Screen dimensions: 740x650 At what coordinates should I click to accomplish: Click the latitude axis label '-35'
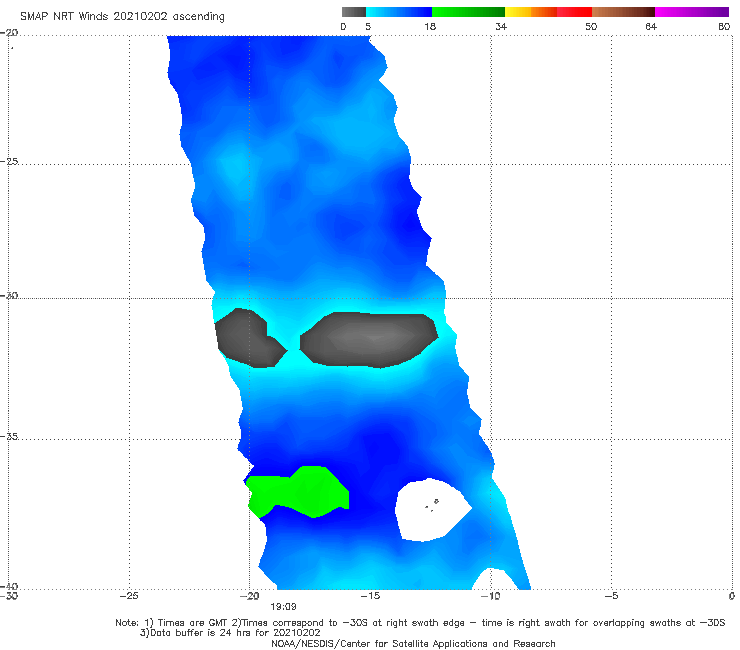coord(9,437)
